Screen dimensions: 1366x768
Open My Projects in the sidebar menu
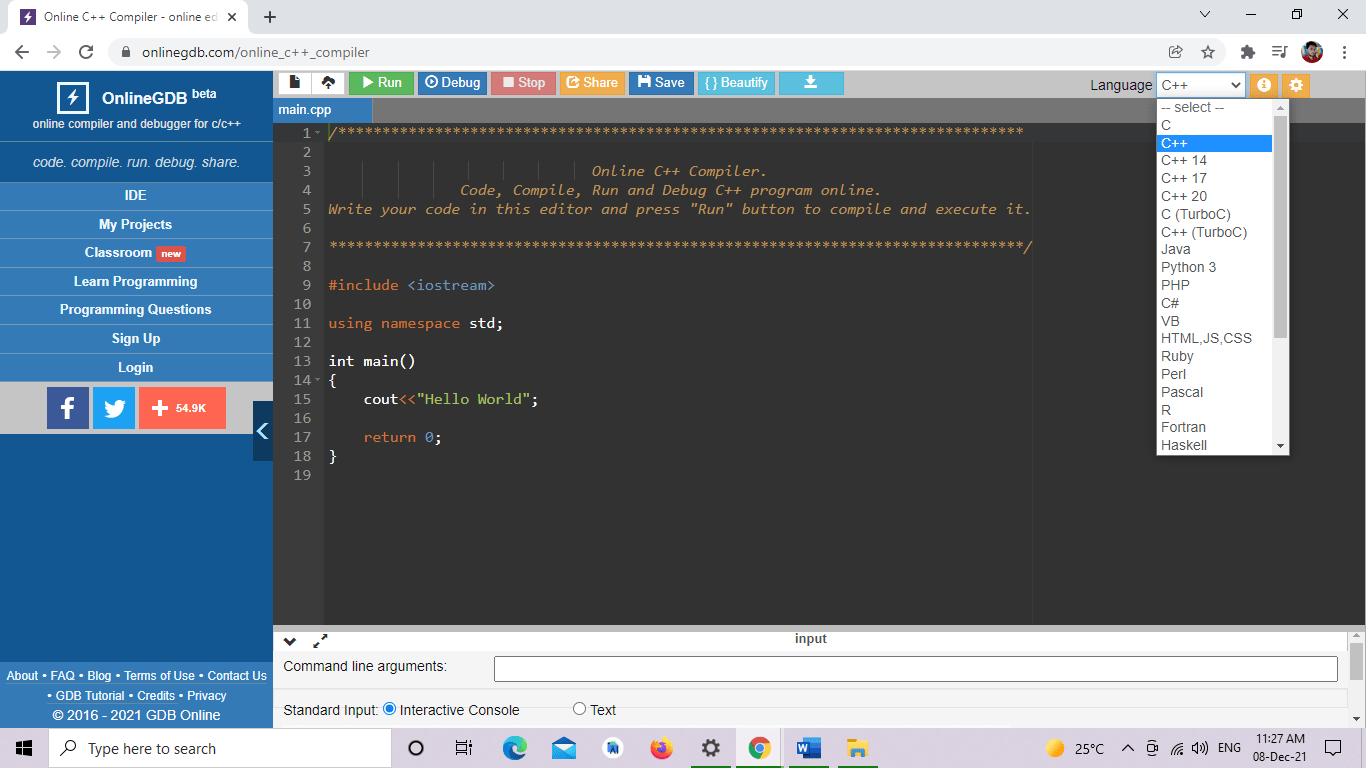coord(136,224)
